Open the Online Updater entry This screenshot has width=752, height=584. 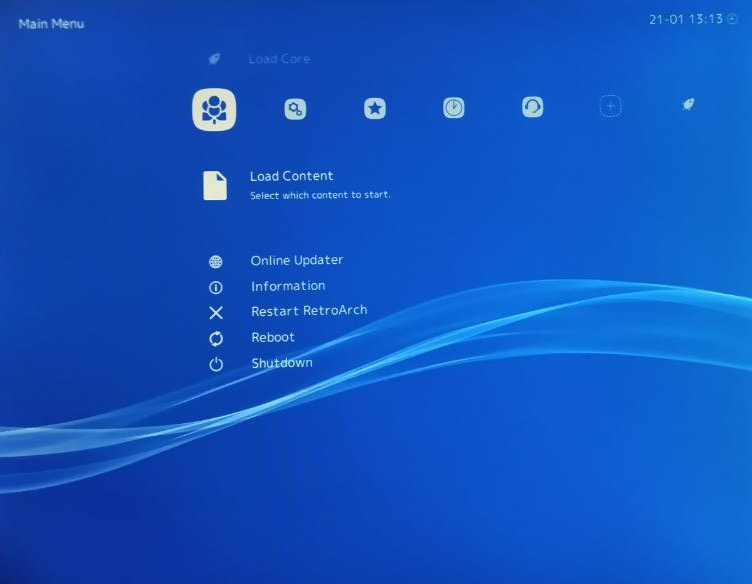click(x=296, y=260)
